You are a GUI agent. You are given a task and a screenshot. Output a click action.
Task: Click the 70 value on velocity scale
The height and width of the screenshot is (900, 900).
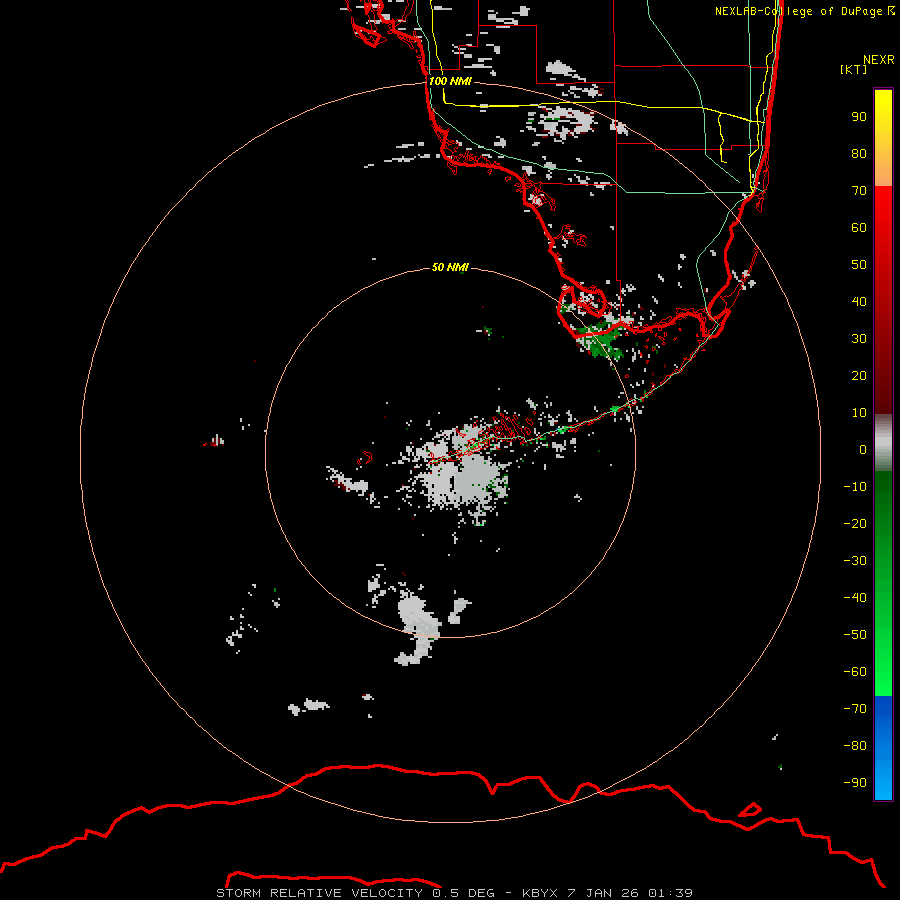(x=859, y=191)
